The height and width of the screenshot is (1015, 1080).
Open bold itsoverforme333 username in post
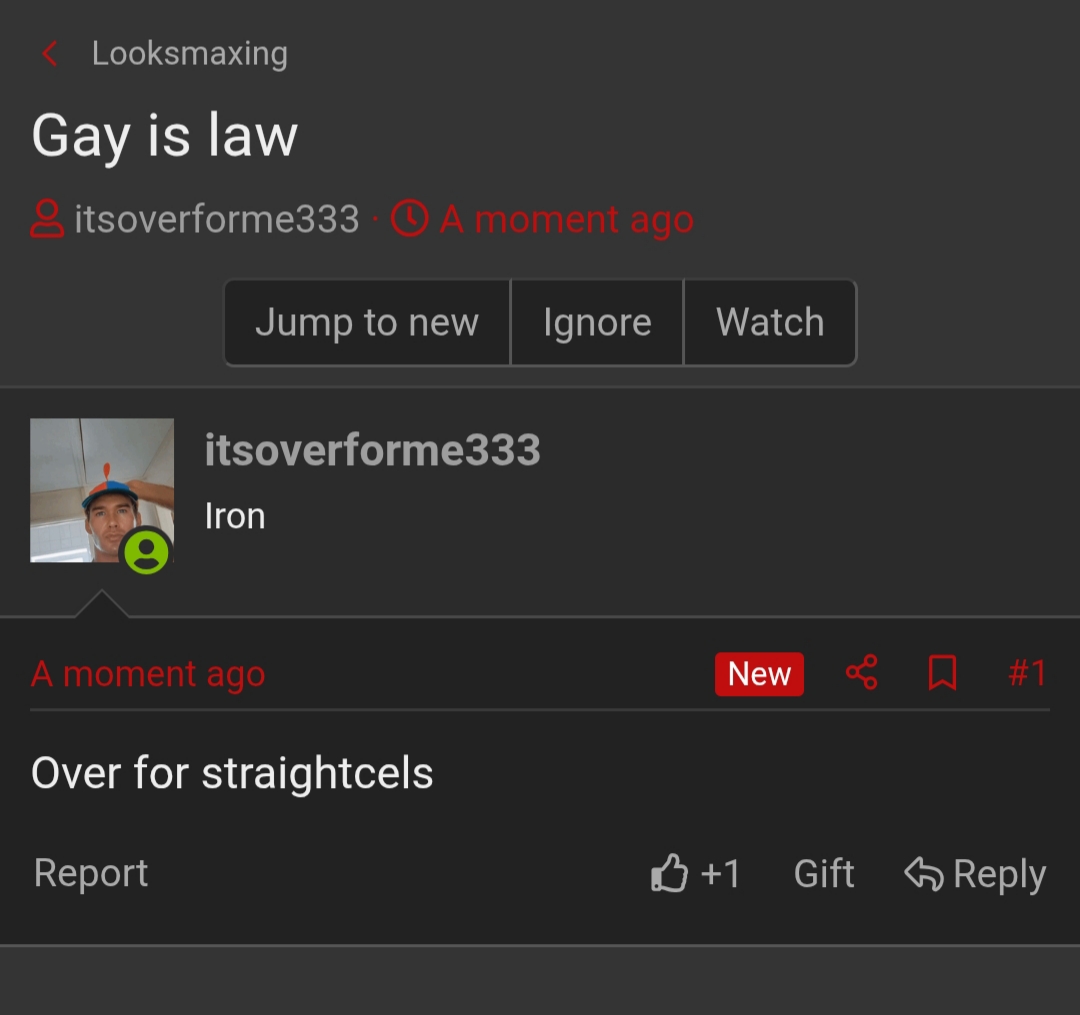(x=373, y=450)
